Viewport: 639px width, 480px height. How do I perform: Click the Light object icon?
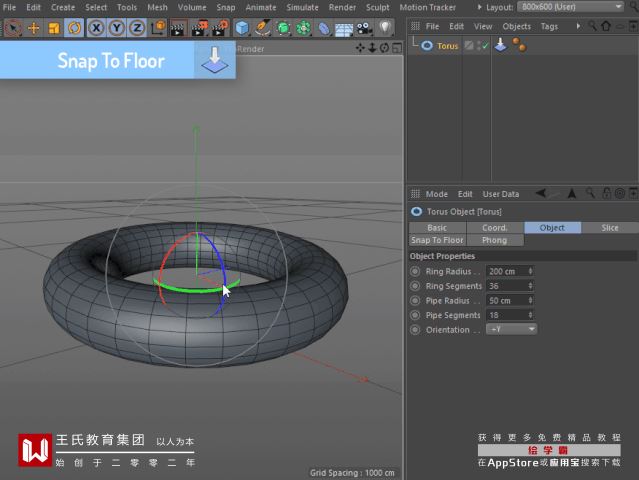[385, 28]
